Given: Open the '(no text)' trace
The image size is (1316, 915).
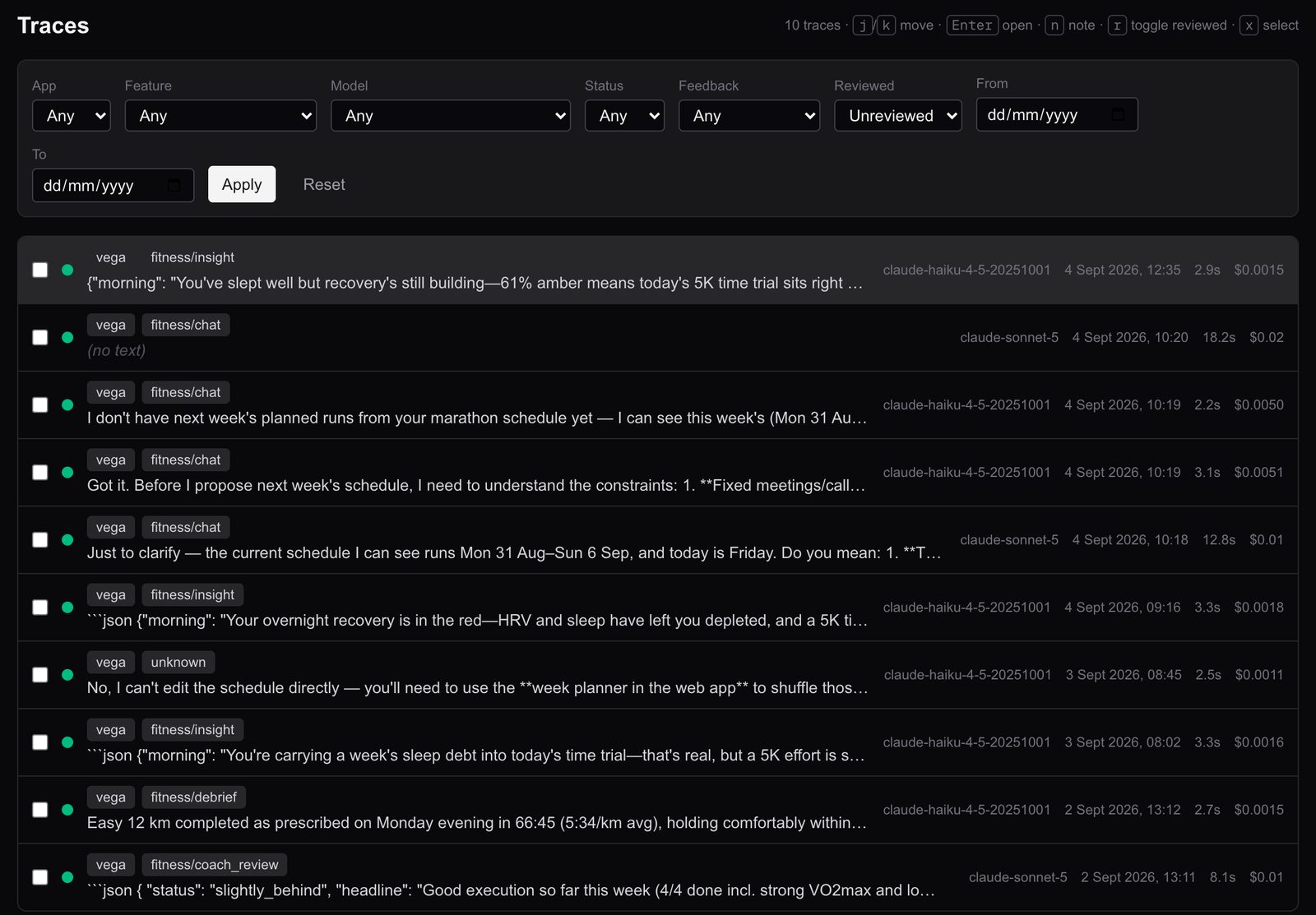Looking at the screenshot, I should click(x=116, y=350).
